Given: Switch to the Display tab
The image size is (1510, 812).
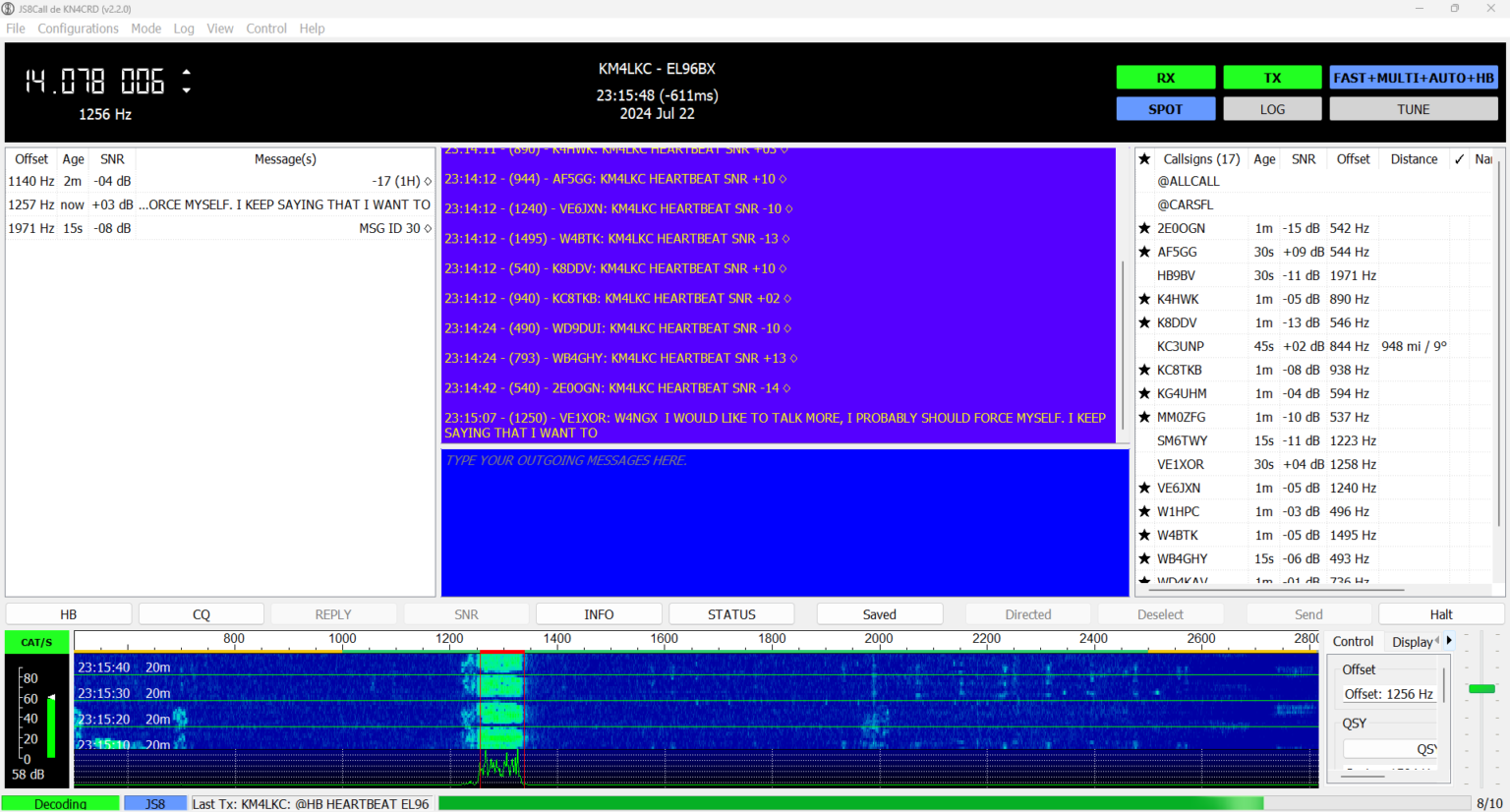Looking at the screenshot, I should point(1411,642).
